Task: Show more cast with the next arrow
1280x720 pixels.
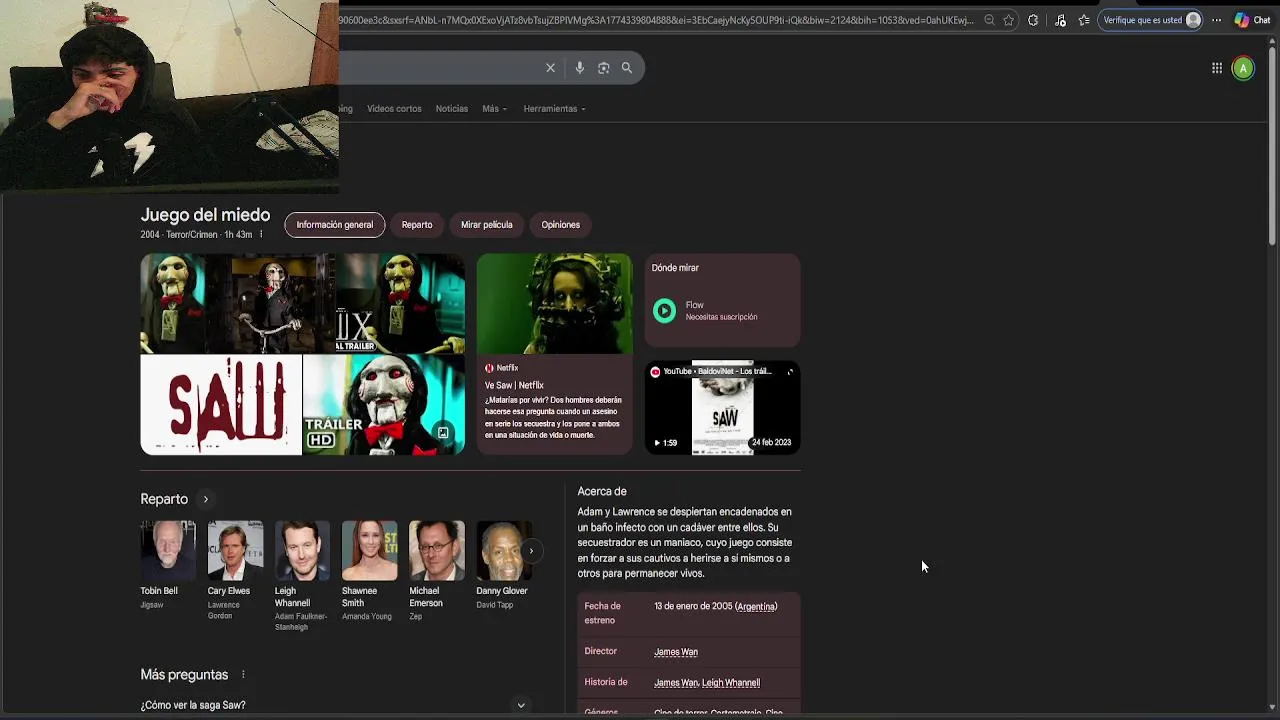Action: click(x=531, y=550)
